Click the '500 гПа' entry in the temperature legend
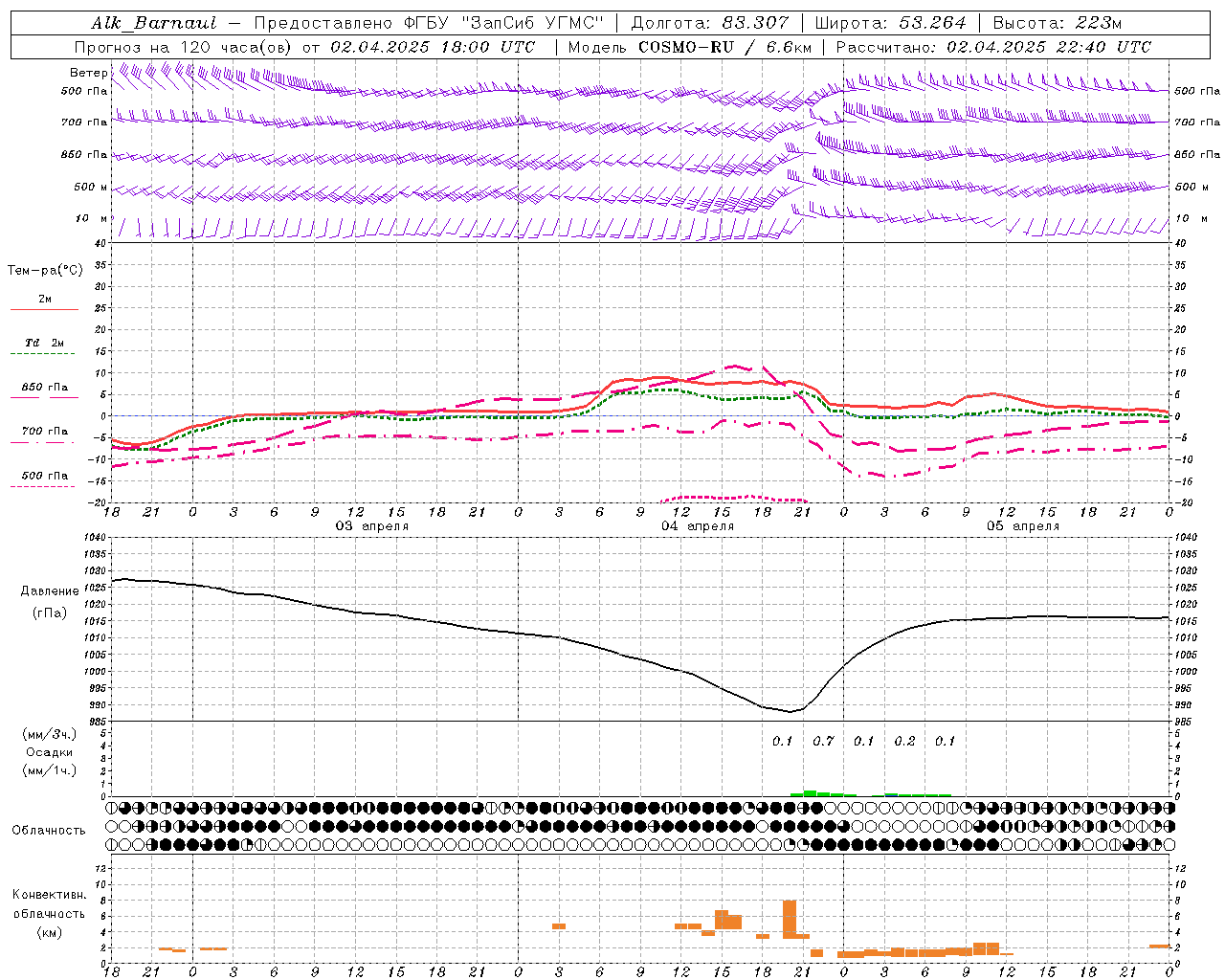Viewport: 1225px width, 980px height. coord(45,476)
